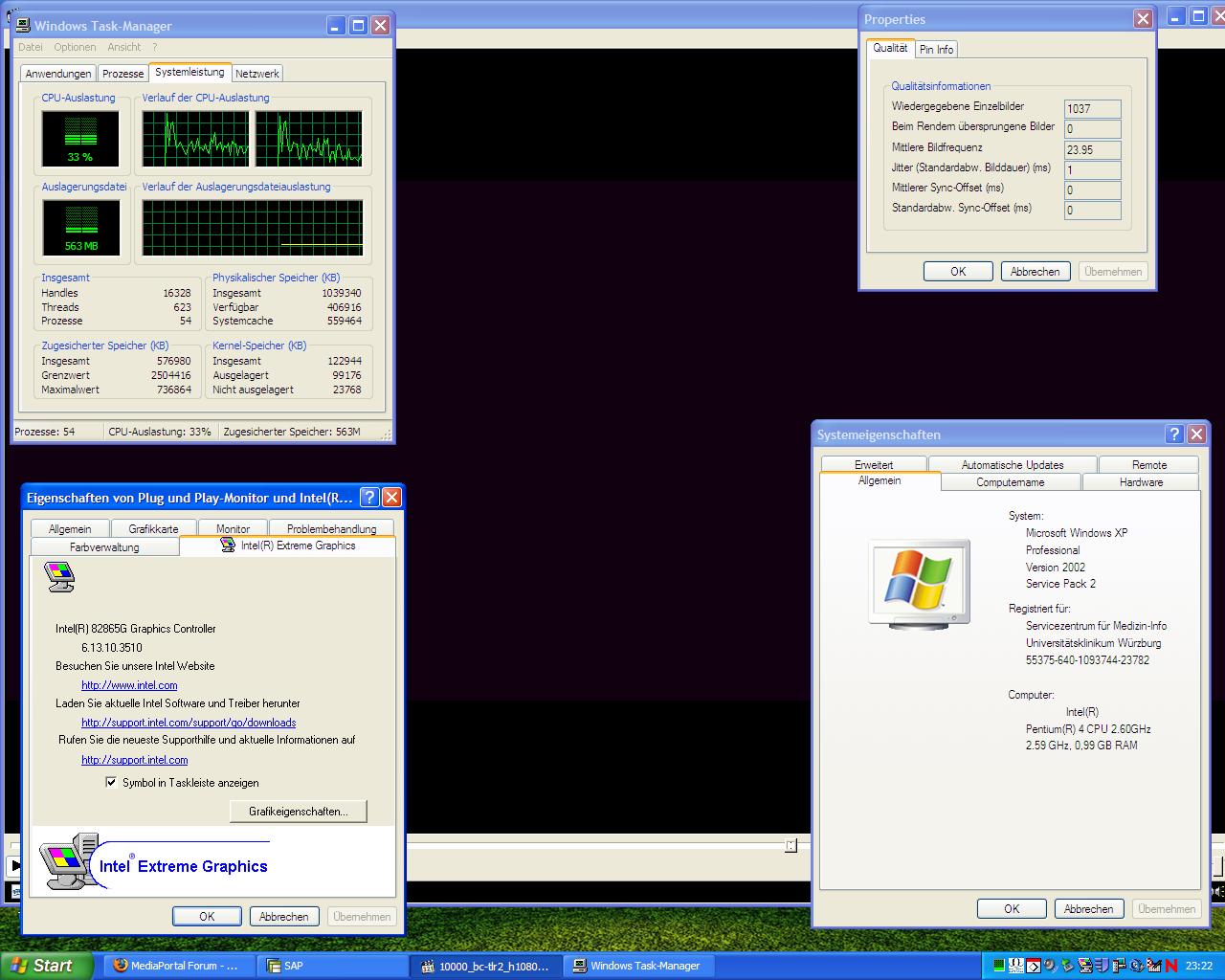Maximize the Windows Task-Manager window
The height and width of the screenshot is (980, 1225).
(358, 26)
